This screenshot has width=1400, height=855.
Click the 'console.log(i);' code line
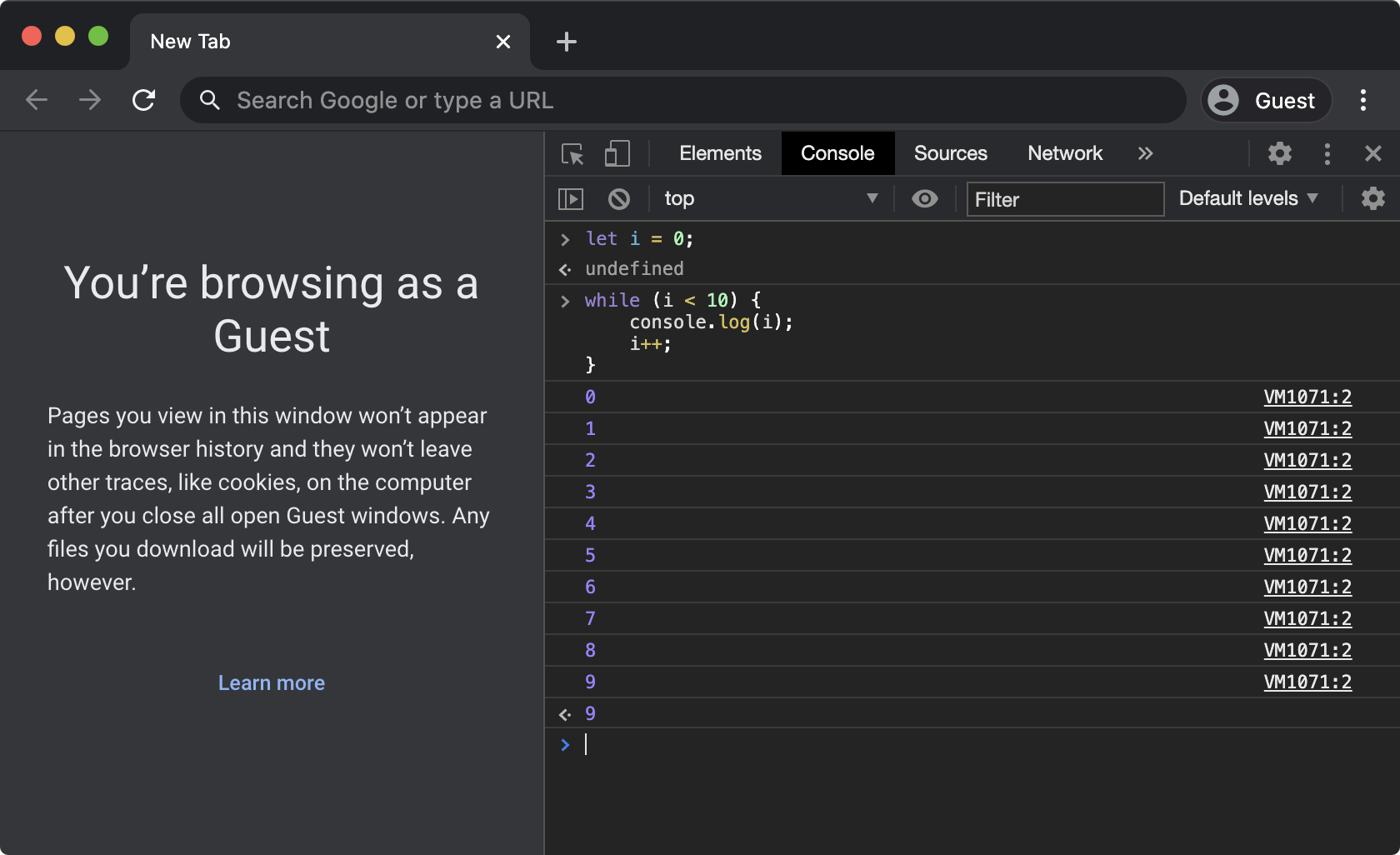pyautogui.click(x=711, y=322)
